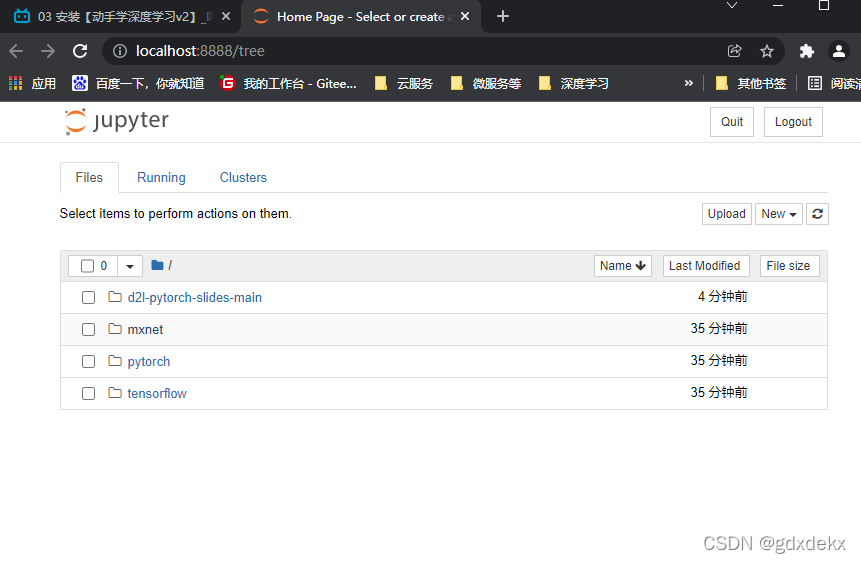Click folder icon beside tensorflow
861x563 pixels.
[x=115, y=393]
